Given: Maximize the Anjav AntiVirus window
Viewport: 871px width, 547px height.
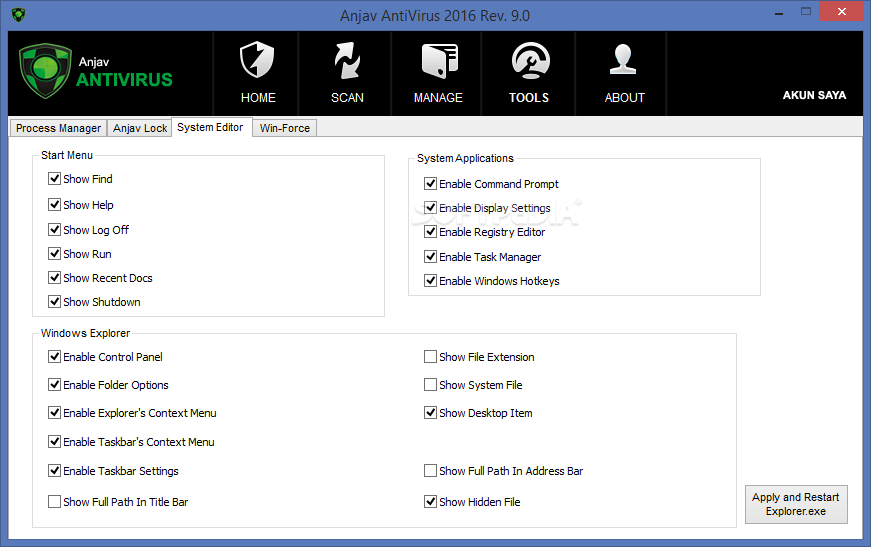Looking at the screenshot, I should 806,12.
